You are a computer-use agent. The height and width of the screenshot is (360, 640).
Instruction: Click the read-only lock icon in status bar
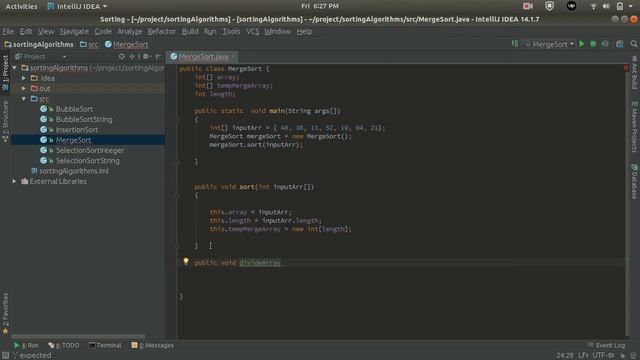(x=623, y=356)
